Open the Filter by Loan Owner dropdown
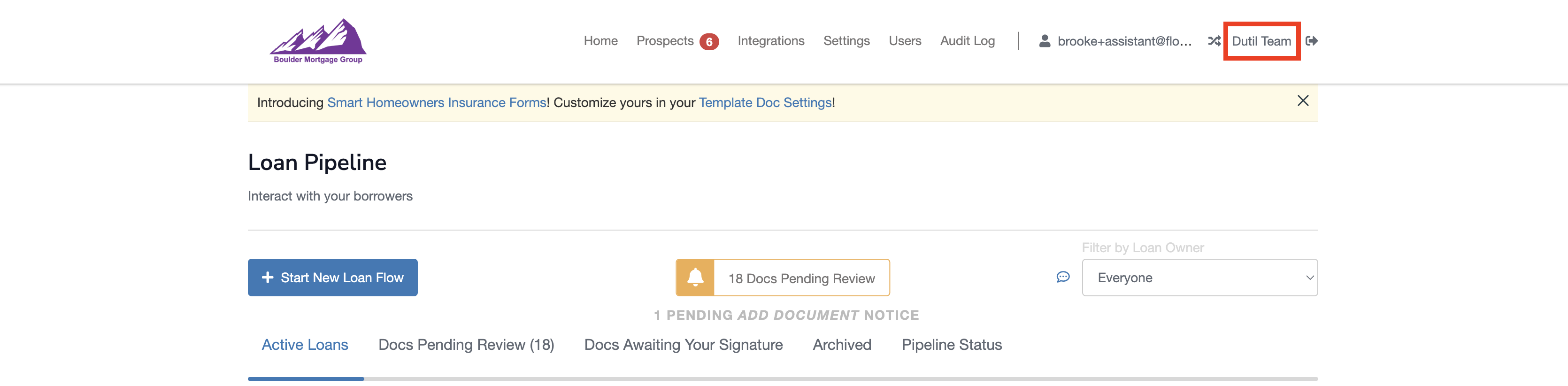 [1199, 278]
